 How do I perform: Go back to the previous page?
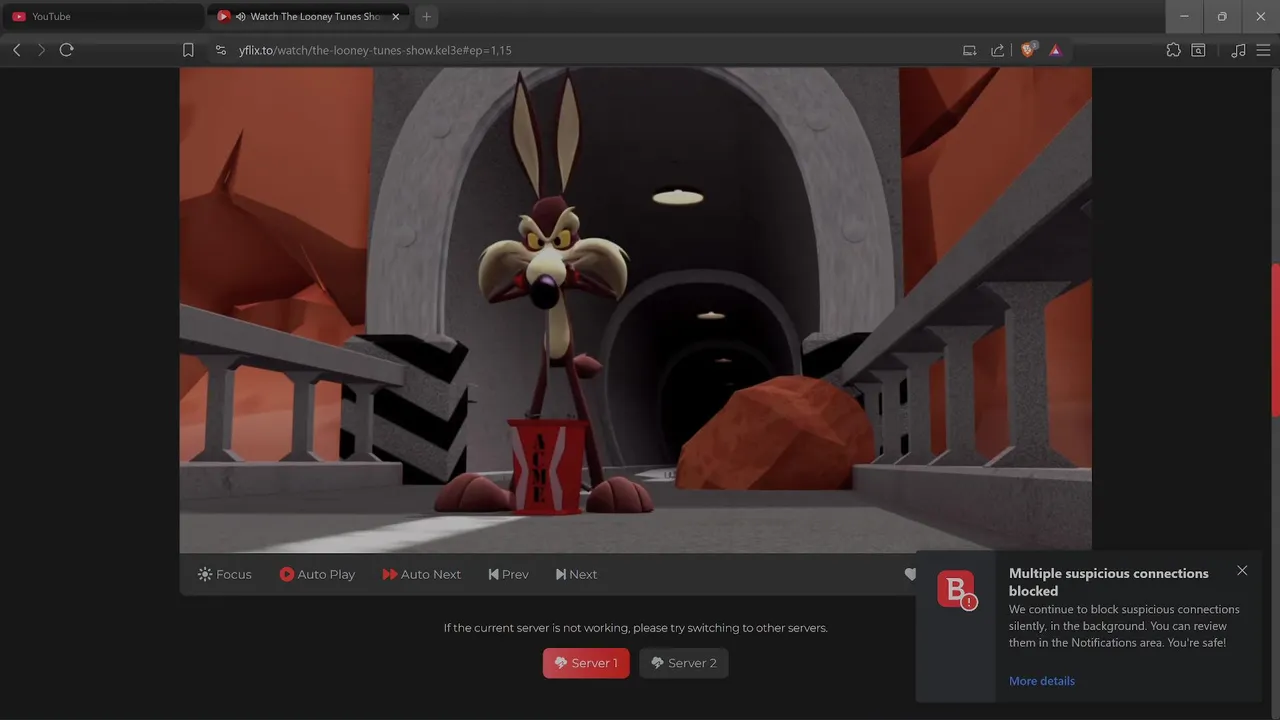pos(16,50)
